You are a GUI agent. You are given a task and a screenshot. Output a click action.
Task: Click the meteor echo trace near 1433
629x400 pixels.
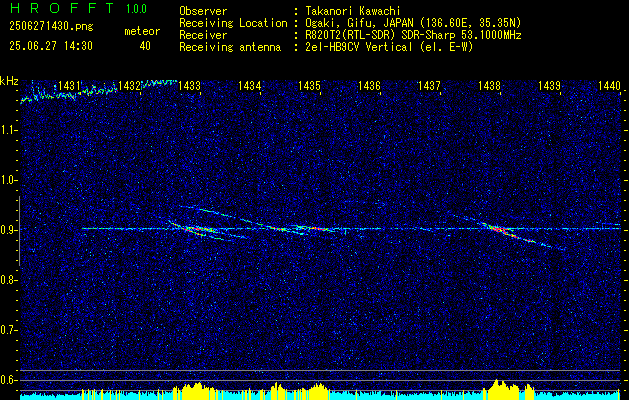[197, 230]
